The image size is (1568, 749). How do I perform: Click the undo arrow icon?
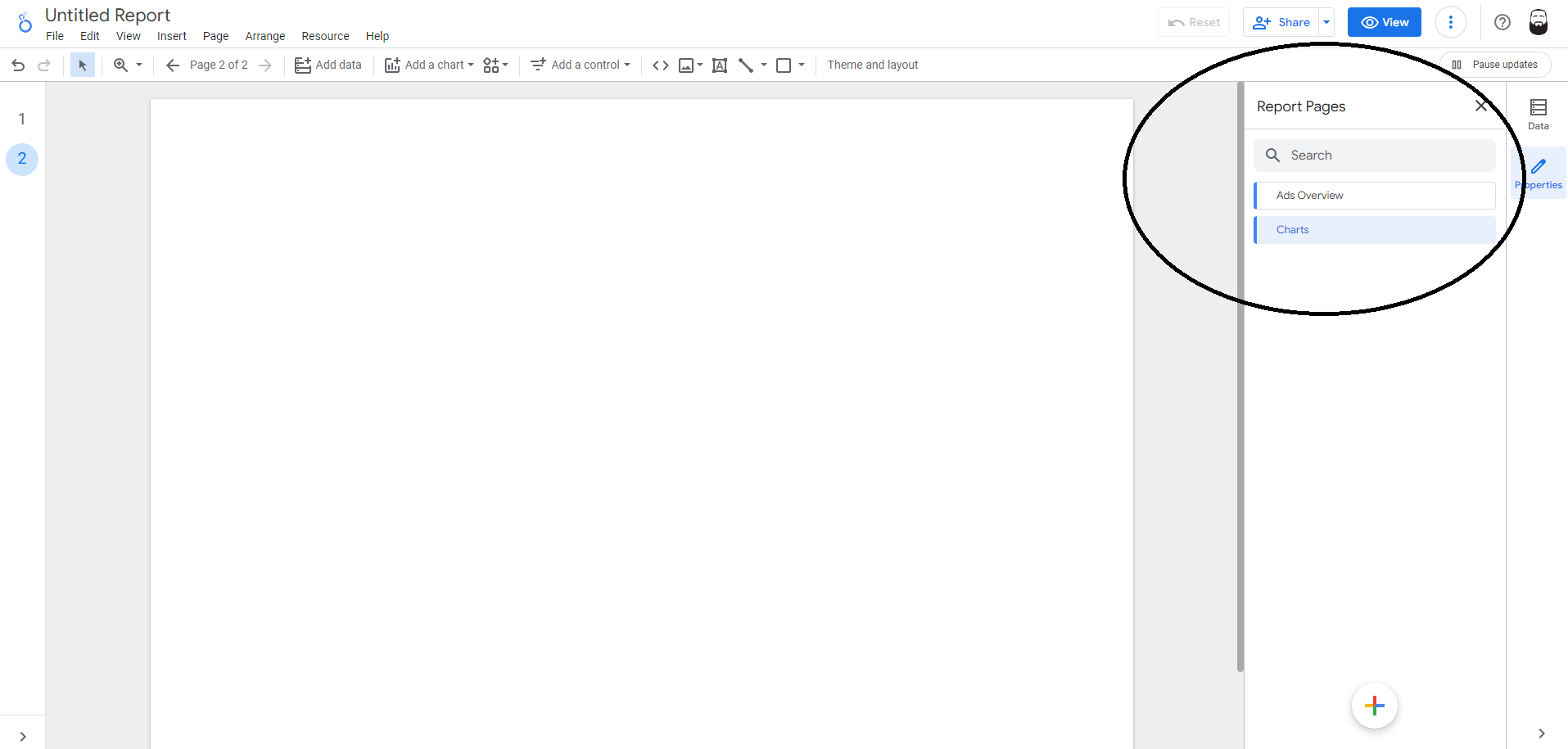(18, 65)
